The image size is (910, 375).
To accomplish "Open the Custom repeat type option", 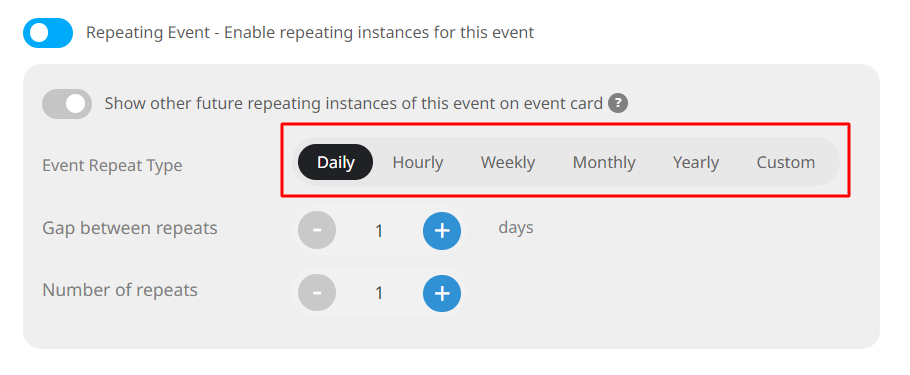I will coord(786,162).
